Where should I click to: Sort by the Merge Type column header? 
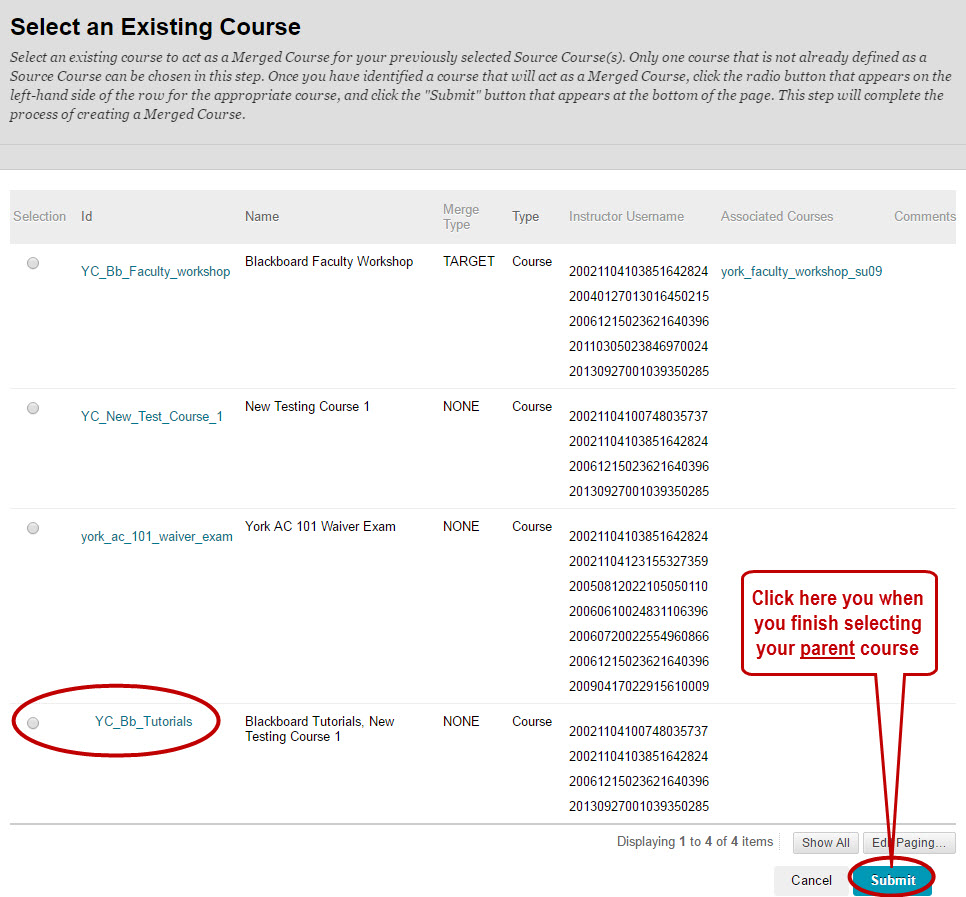pyautogui.click(x=461, y=217)
